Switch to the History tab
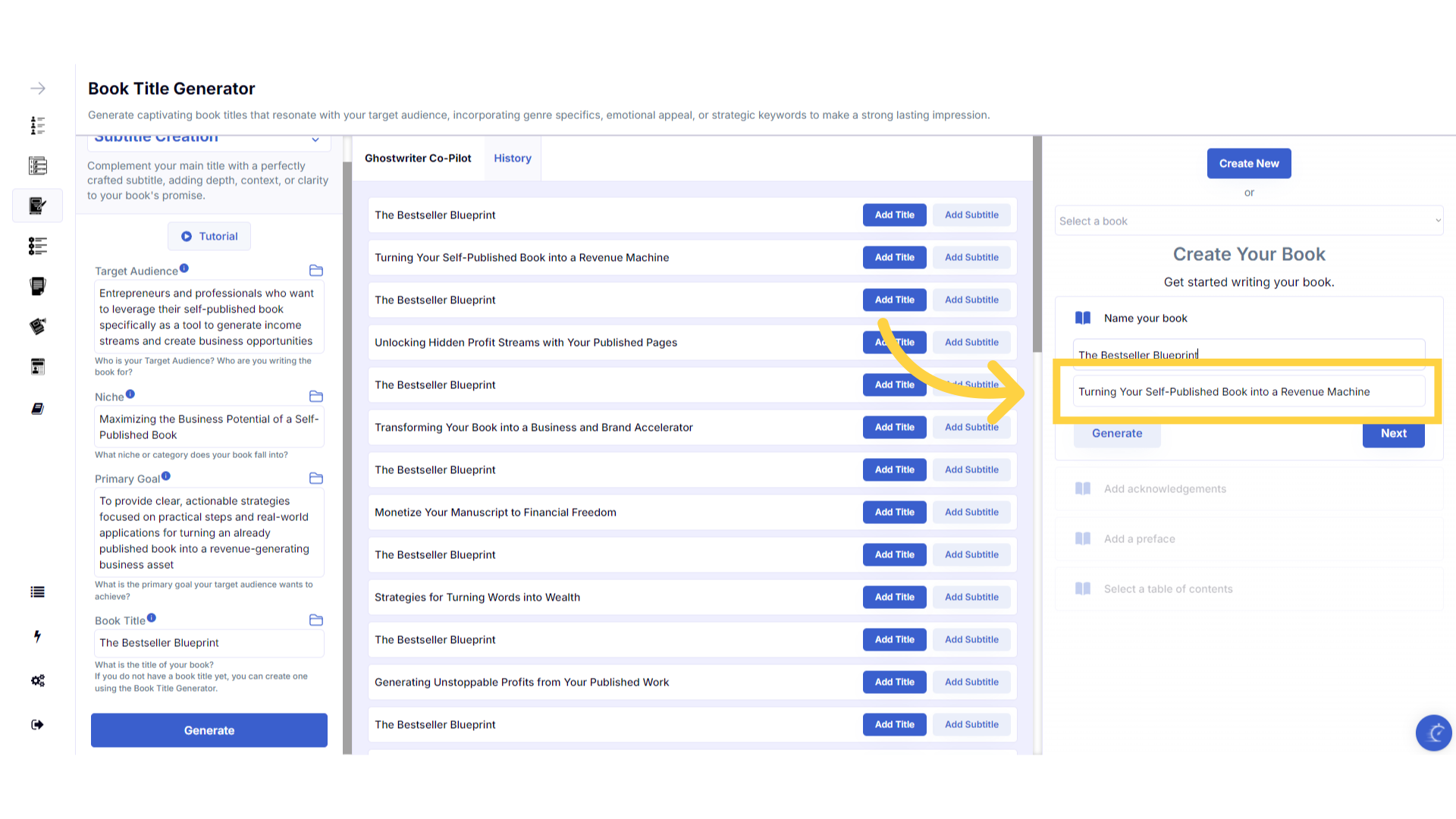The width and height of the screenshot is (1456, 819). [x=513, y=158]
